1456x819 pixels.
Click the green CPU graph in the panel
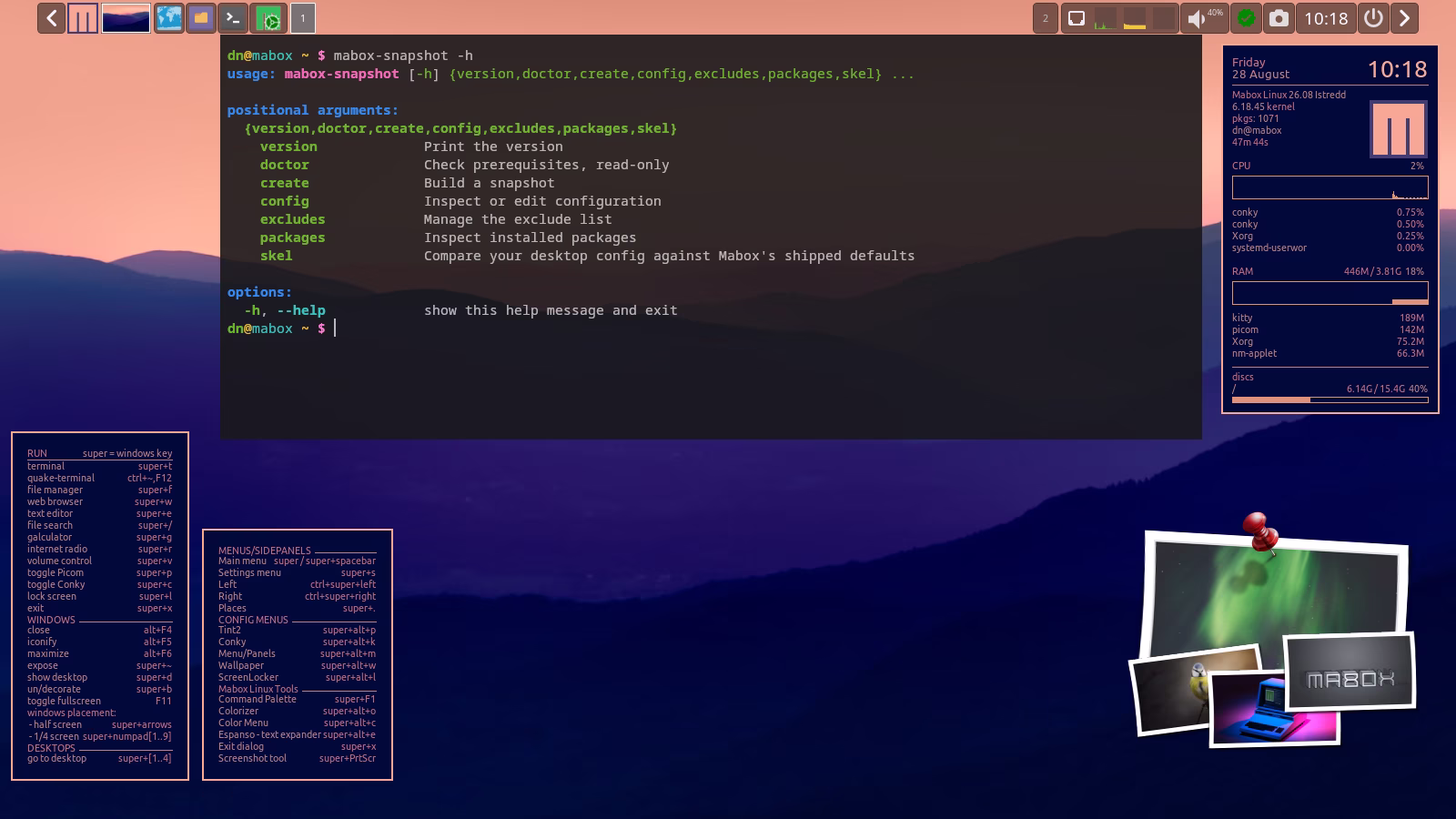[x=1105, y=18]
